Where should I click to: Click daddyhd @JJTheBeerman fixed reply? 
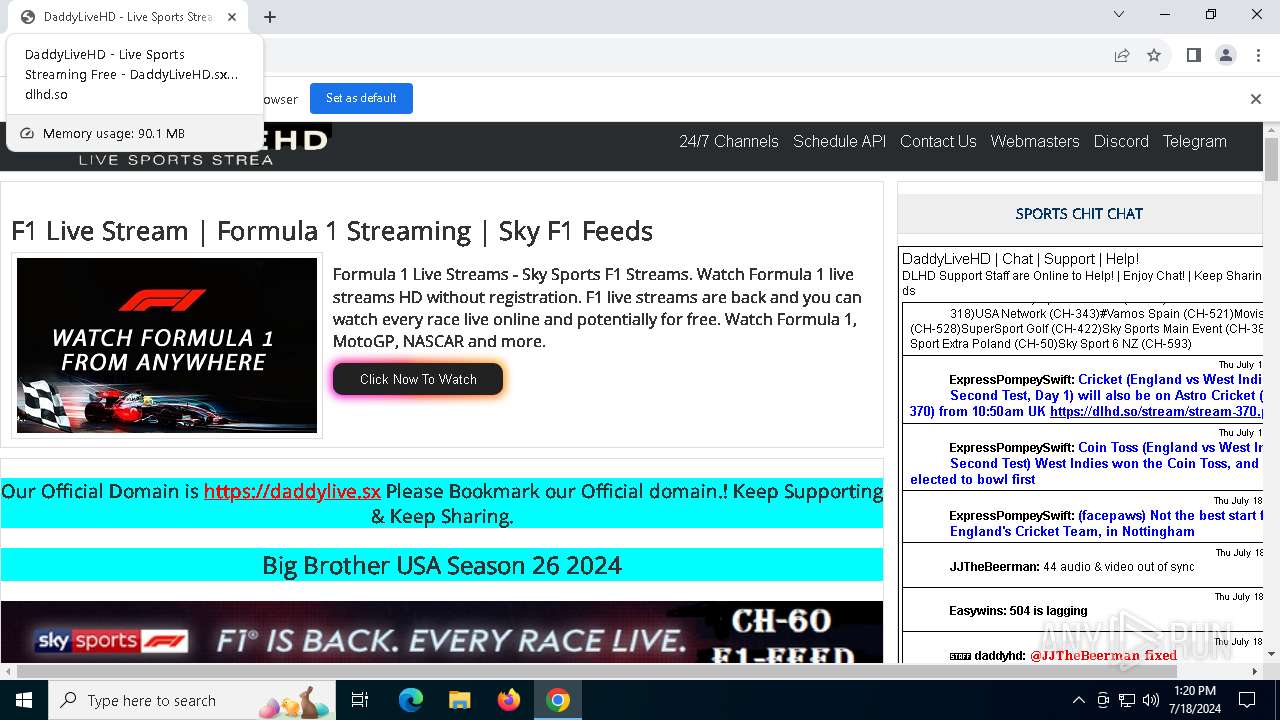coord(1063,655)
